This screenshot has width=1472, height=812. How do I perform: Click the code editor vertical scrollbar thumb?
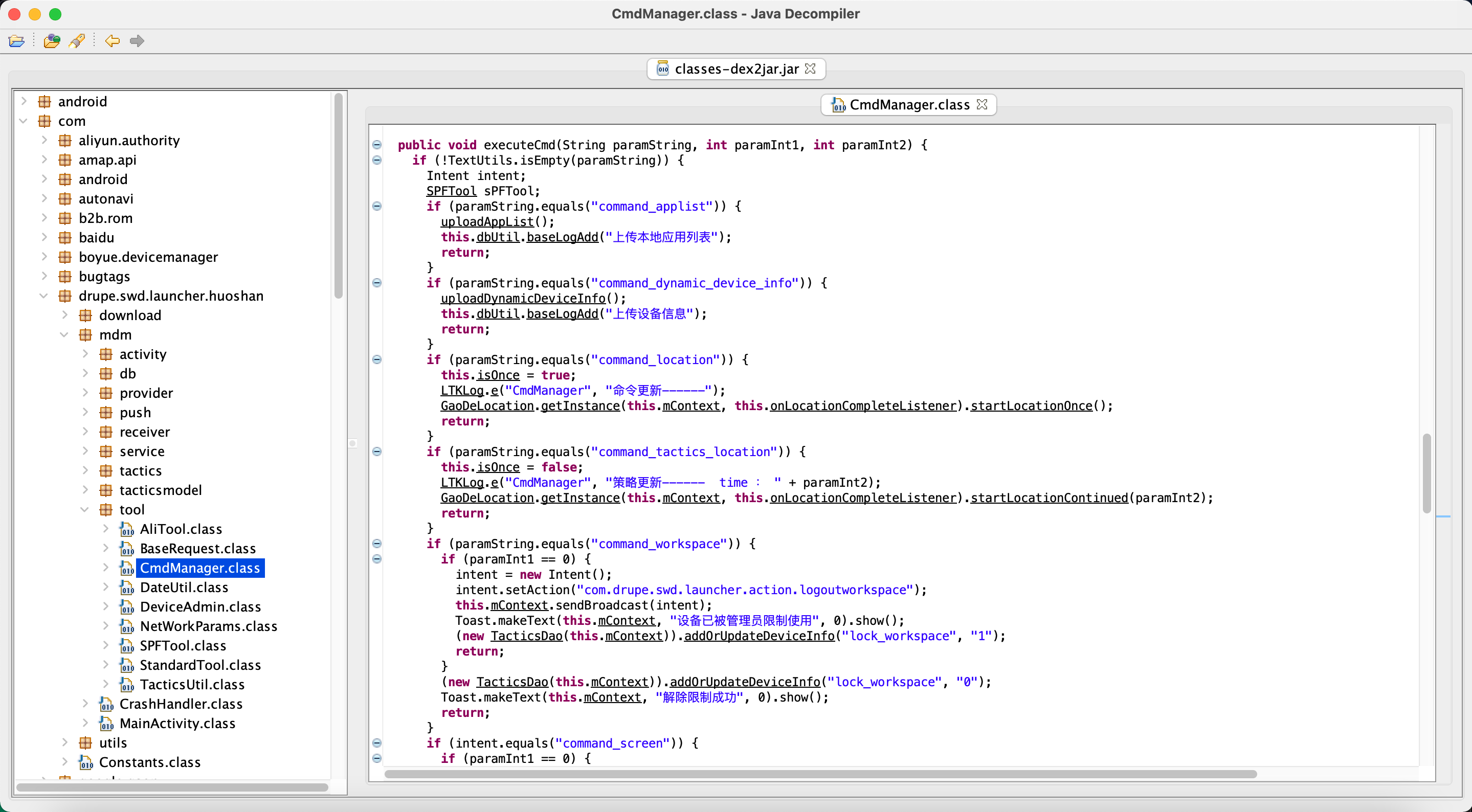(1426, 473)
